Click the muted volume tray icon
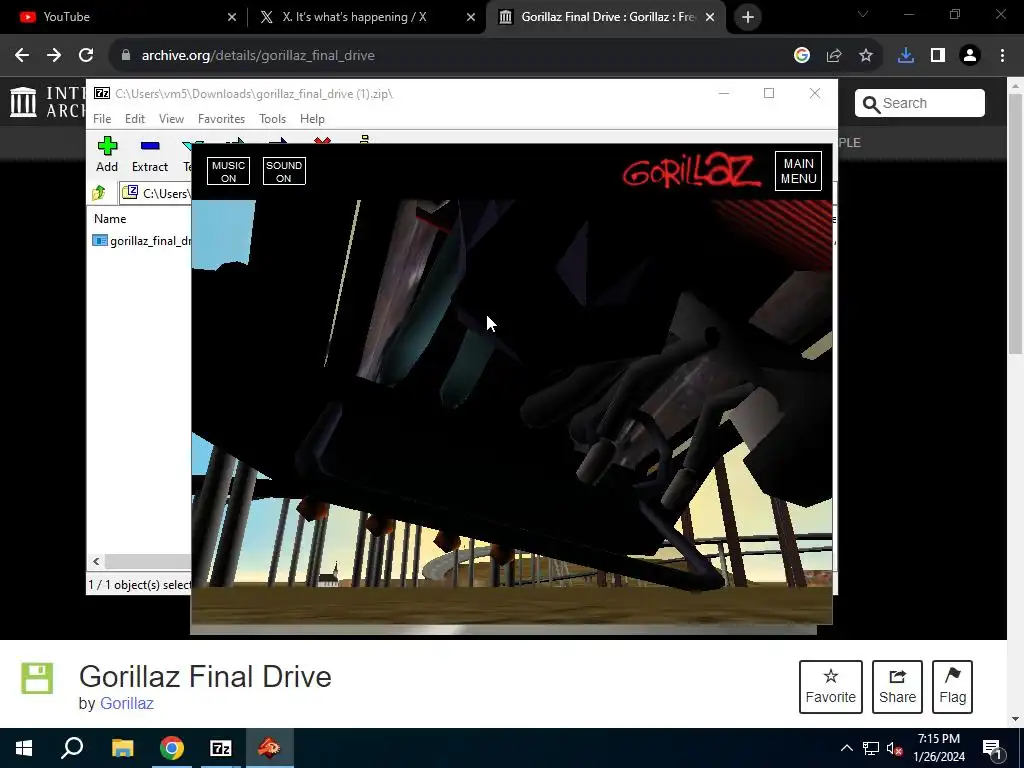The width and height of the screenshot is (1024, 768). pyautogui.click(x=894, y=748)
